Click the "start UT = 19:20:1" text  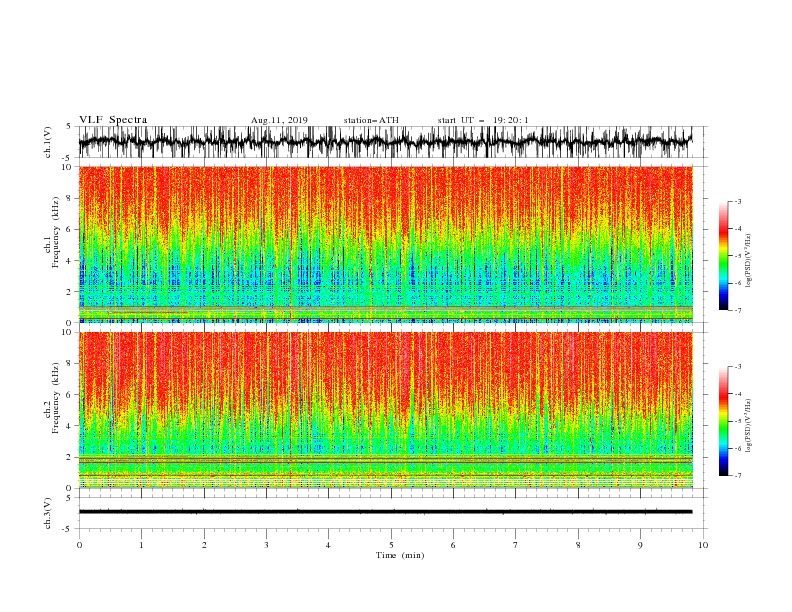point(482,120)
